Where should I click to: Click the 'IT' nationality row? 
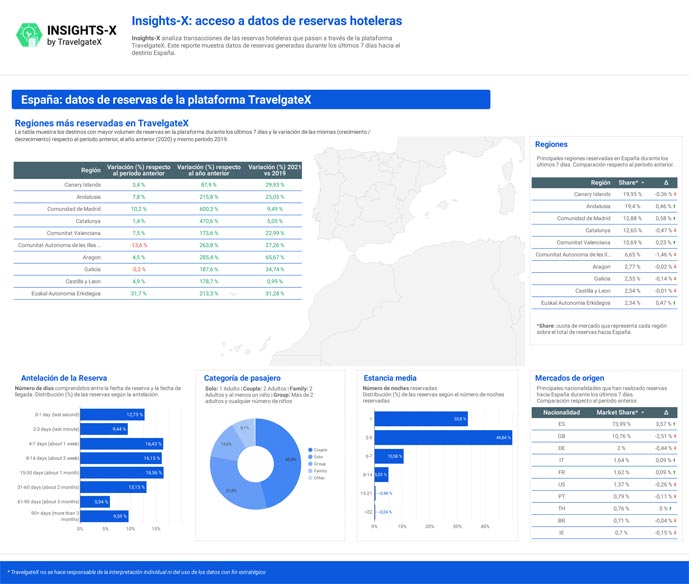pos(604,460)
